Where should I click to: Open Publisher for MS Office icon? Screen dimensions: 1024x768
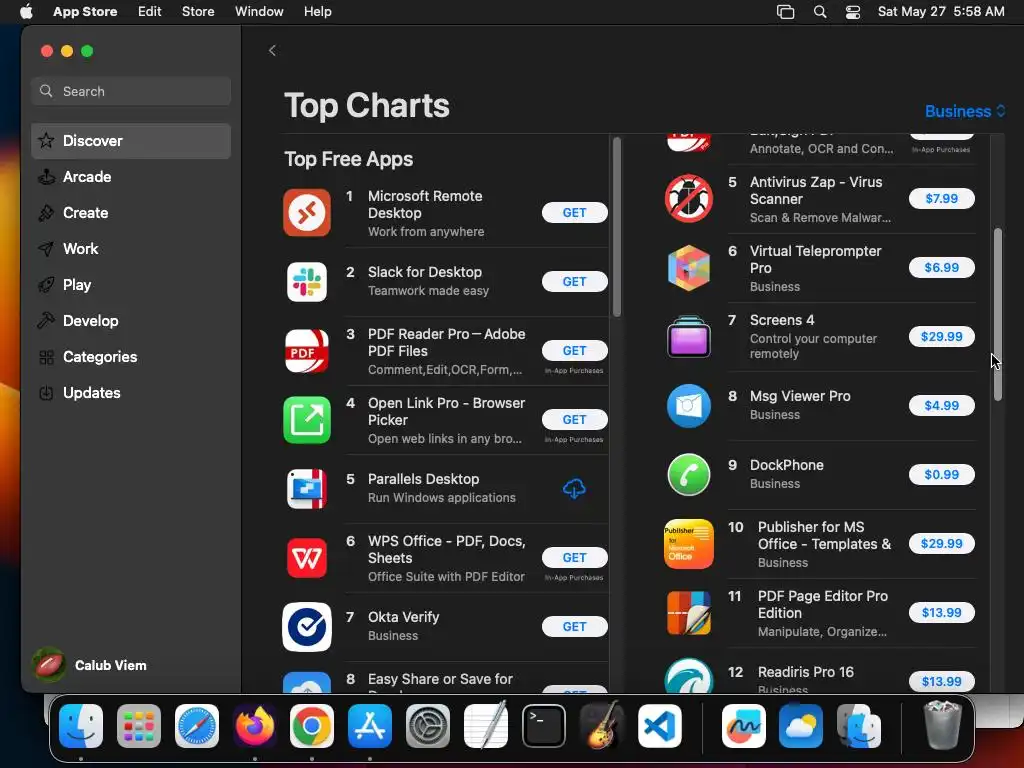coord(689,544)
